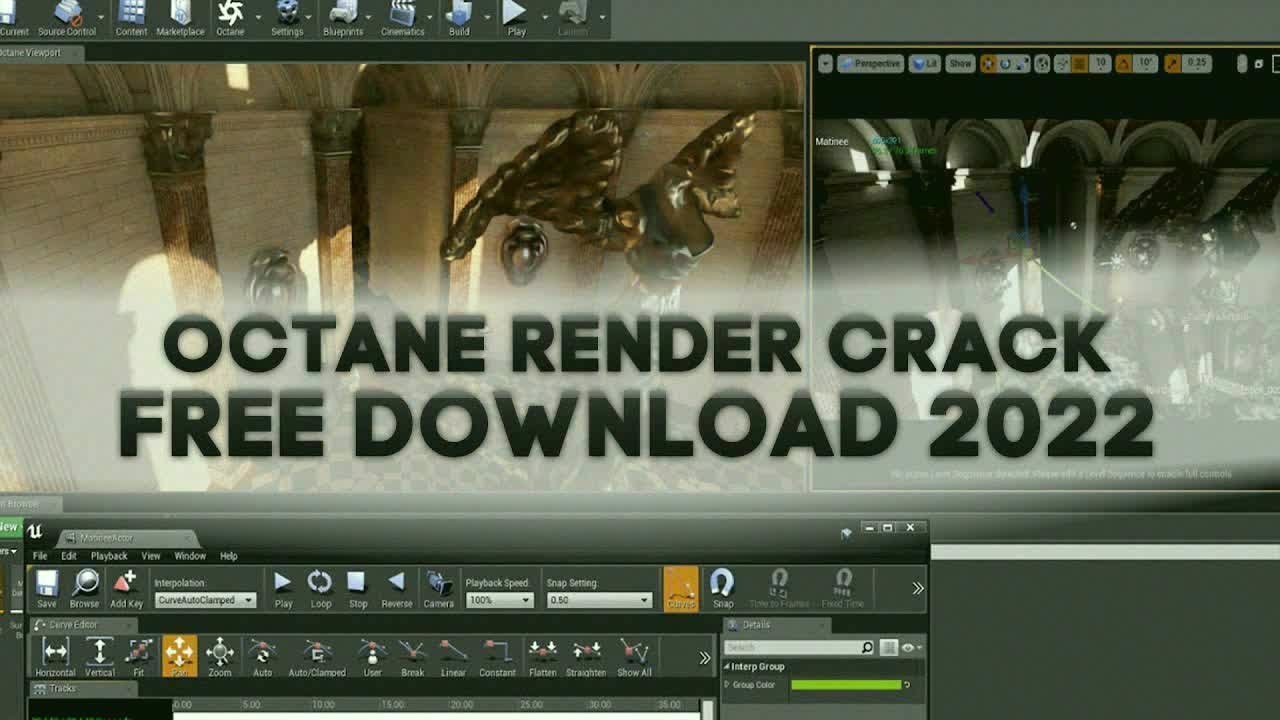1280x720 pixels.
Task: Play the Matinee sequence
Action: pos(283,589)
